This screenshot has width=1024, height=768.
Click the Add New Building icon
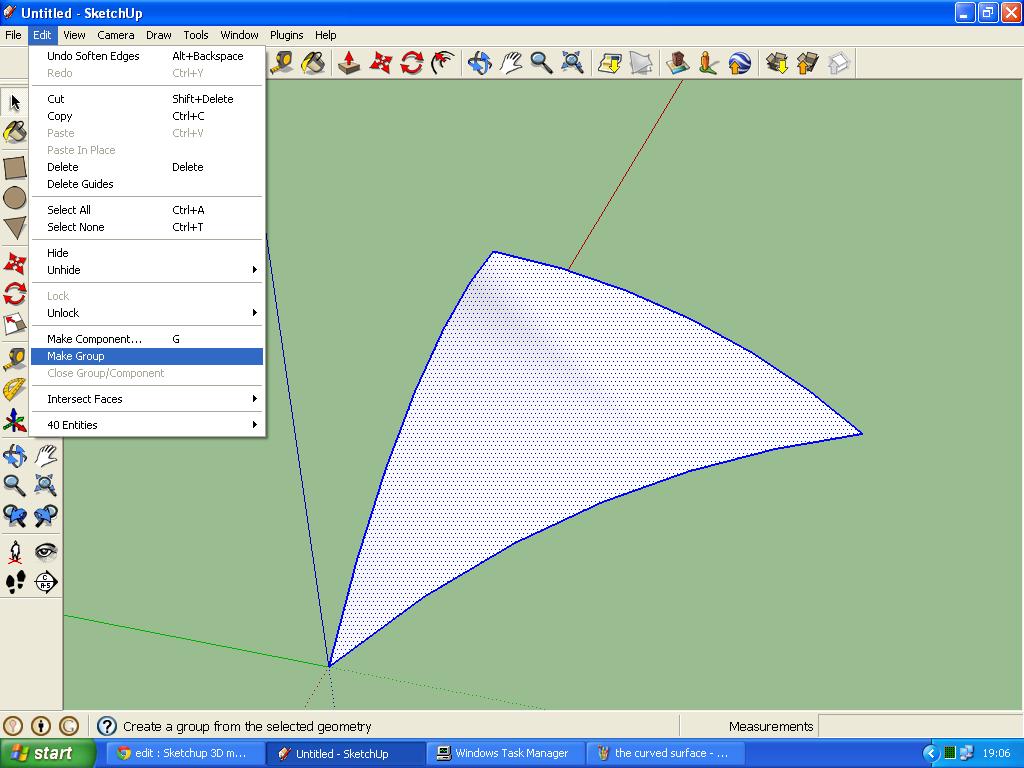pyautogui.click(x=677, y=63)
